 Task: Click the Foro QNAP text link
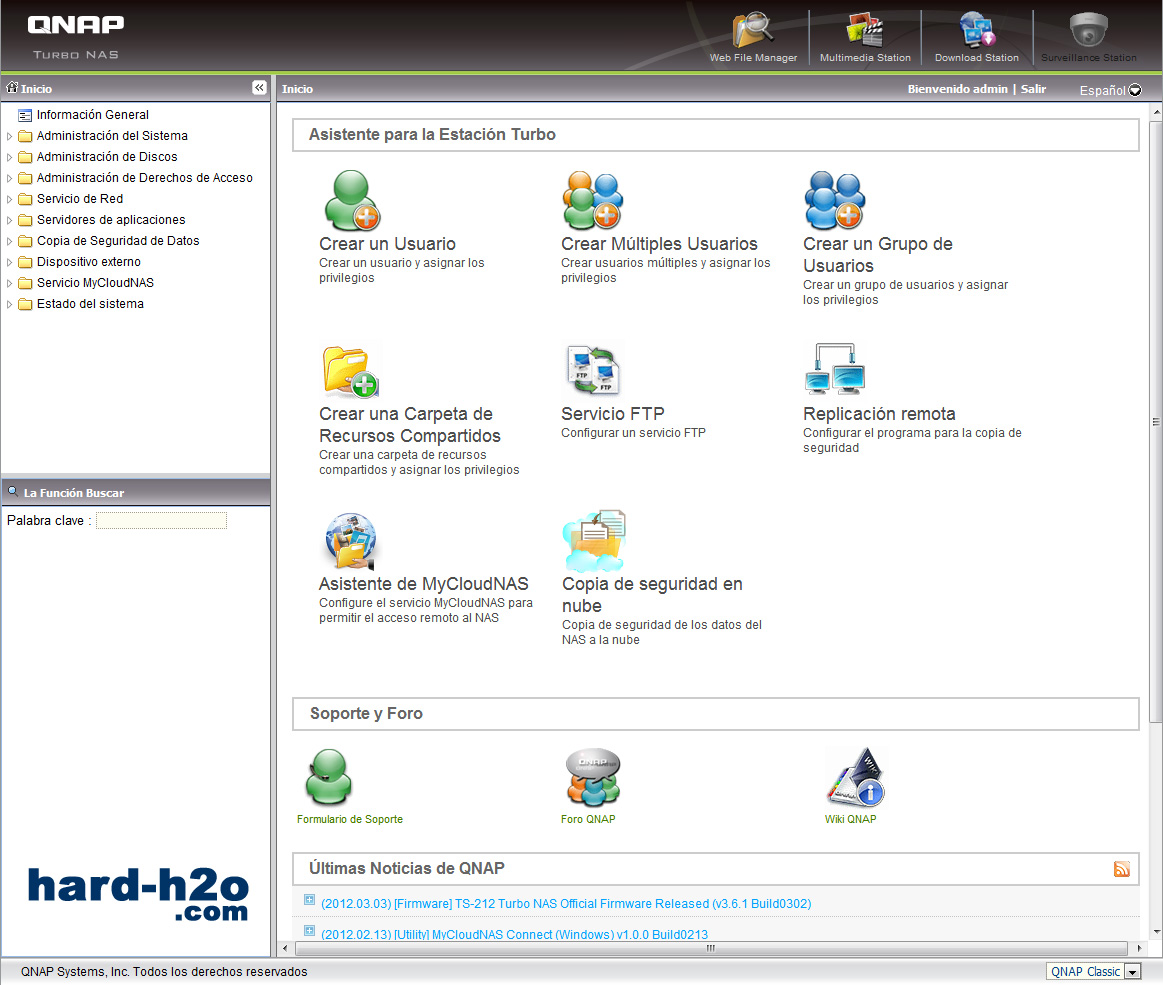[x=588, y=819]
